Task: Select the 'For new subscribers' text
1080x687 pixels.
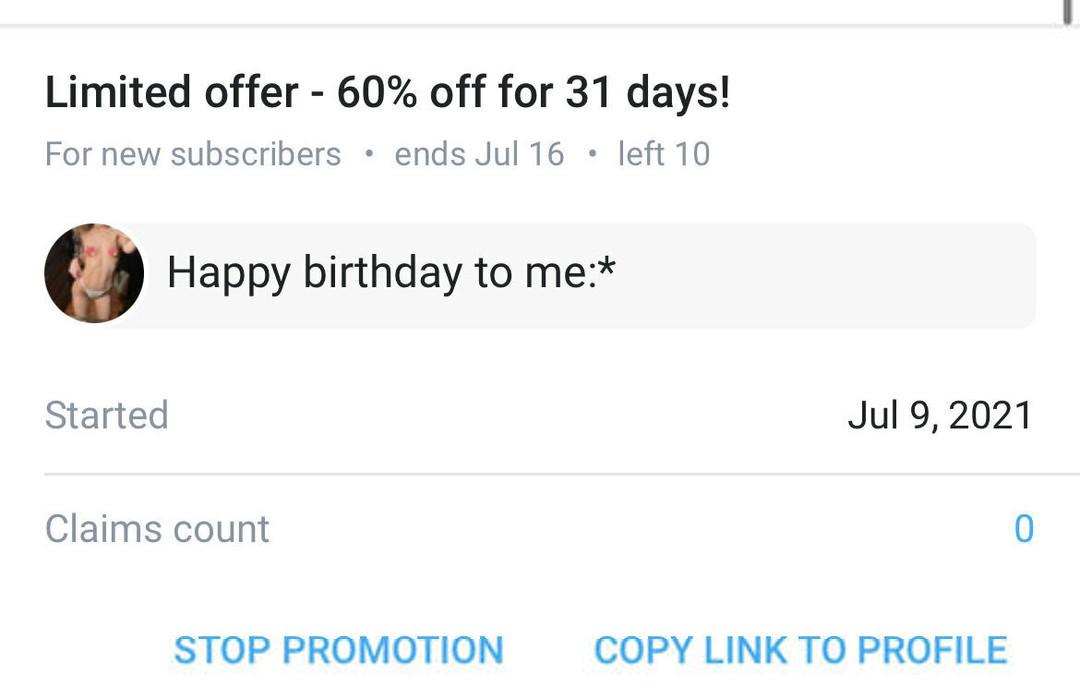Action: click(193, 154)
